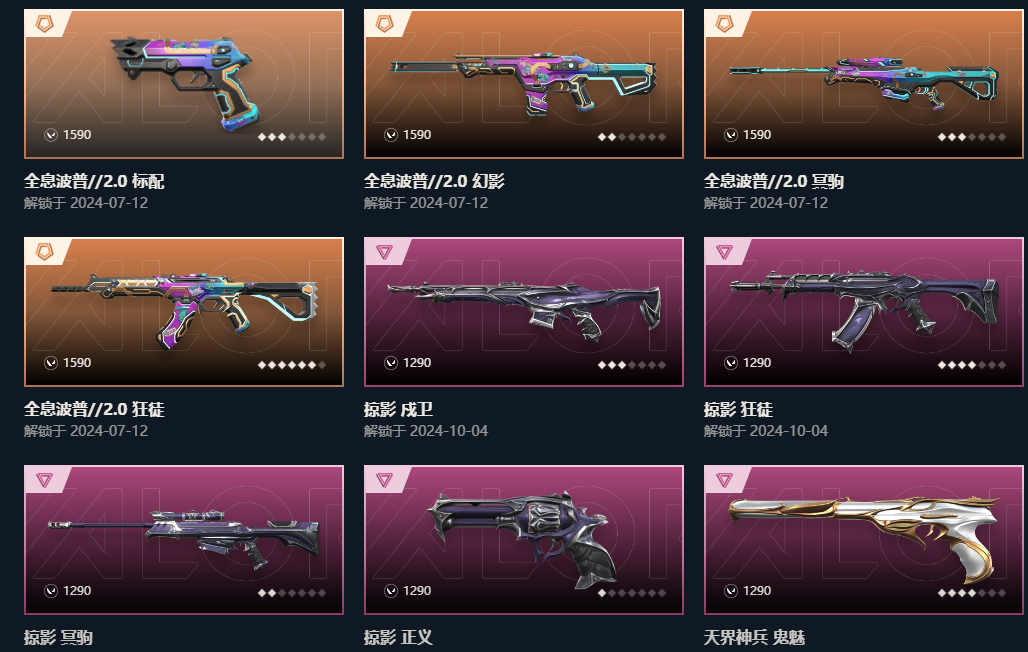The image size is (1028, 652).
Task: Click the orange badge on 全息波普 狂徒 card
Action: (45, 252)
